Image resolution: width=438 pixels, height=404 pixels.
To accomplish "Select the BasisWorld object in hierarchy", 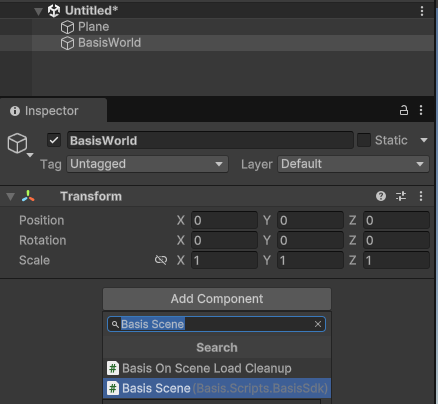I will click(109, 43).
